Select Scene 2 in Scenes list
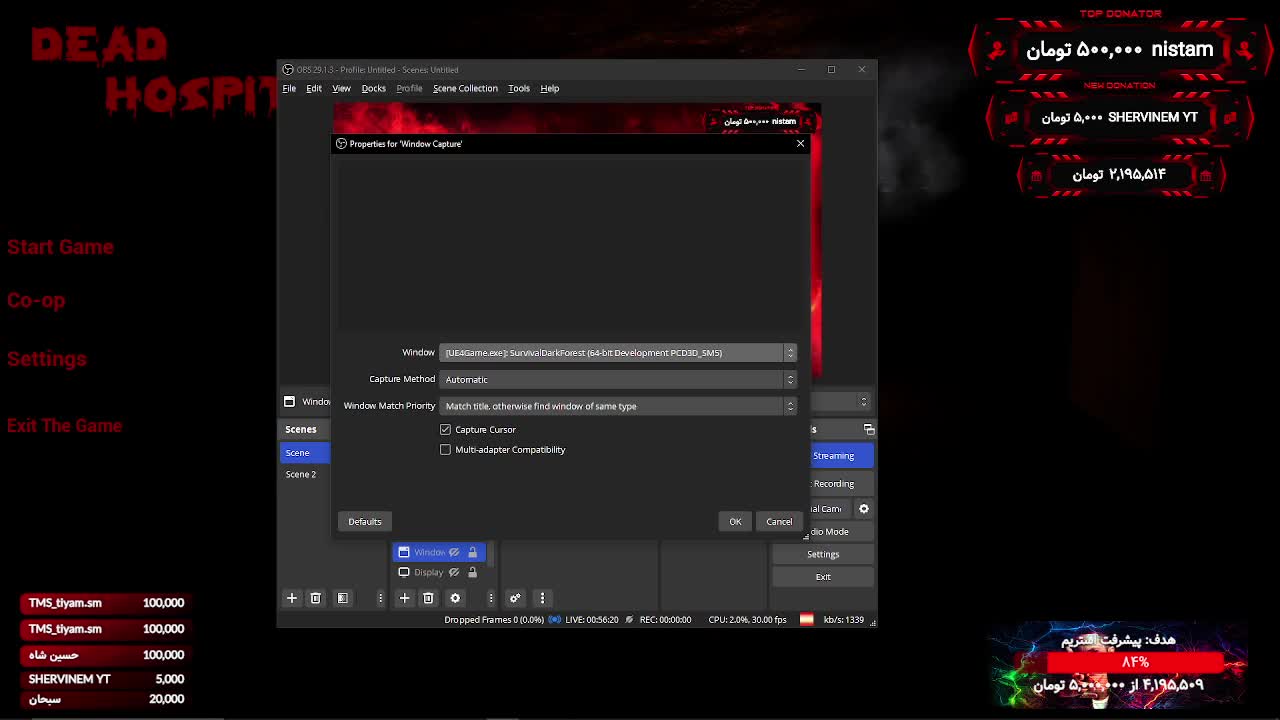 (301, 474)
